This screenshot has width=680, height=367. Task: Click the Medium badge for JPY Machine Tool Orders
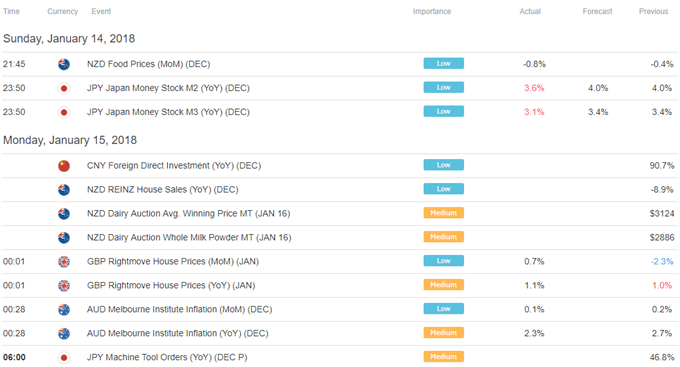tap(444, 357)
